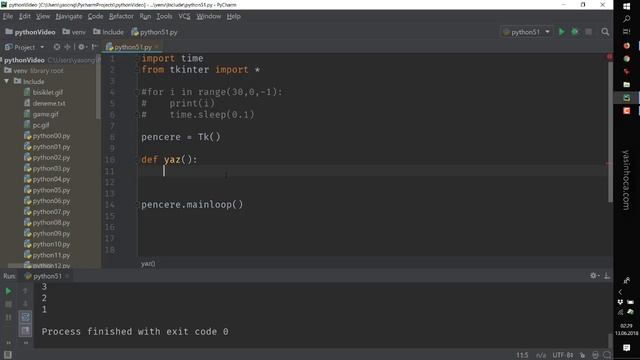Viewport: 640px width, 360px height.
Task: Run python51 with the toolbar green play button
Action: coord(562,32)
